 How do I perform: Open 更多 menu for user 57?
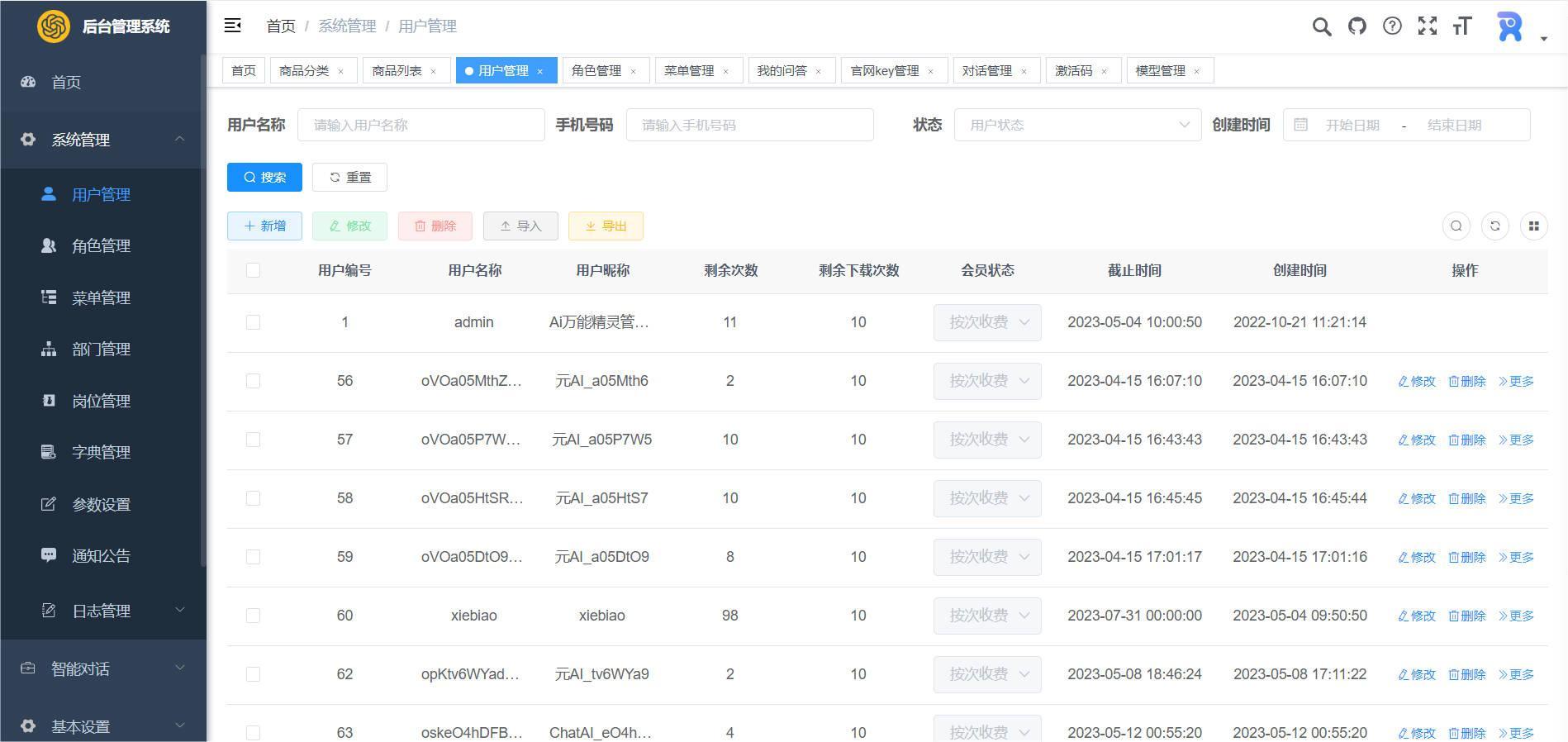1516,440
